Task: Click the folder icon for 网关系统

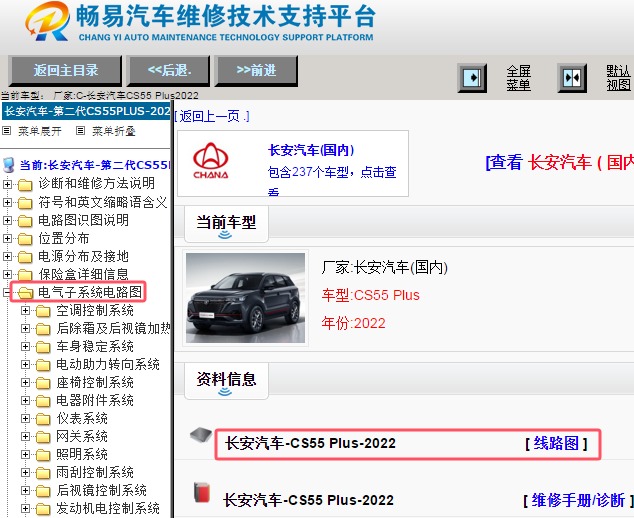Action: click(43, 437)
